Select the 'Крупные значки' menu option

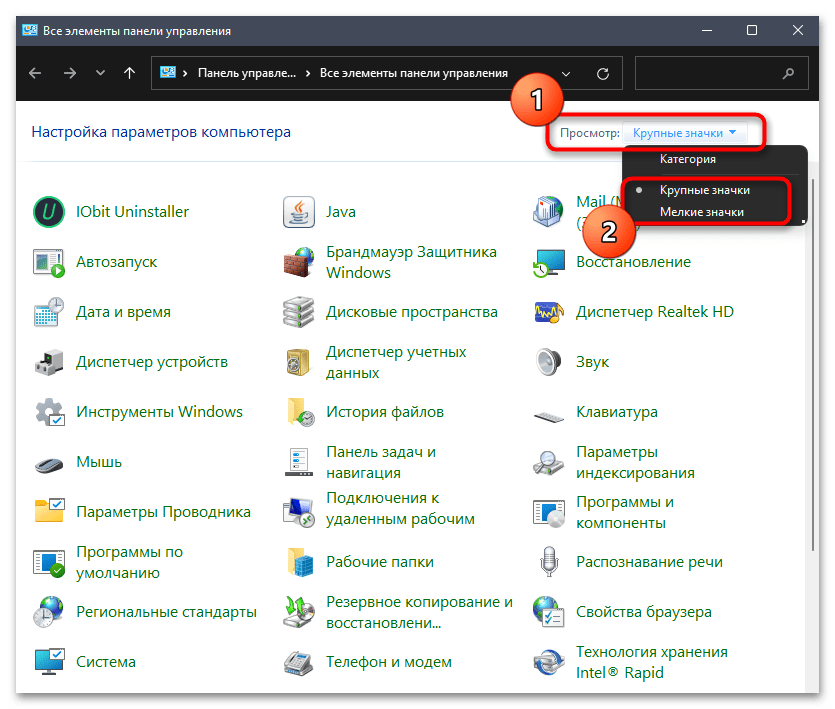(x=704, y=189)
